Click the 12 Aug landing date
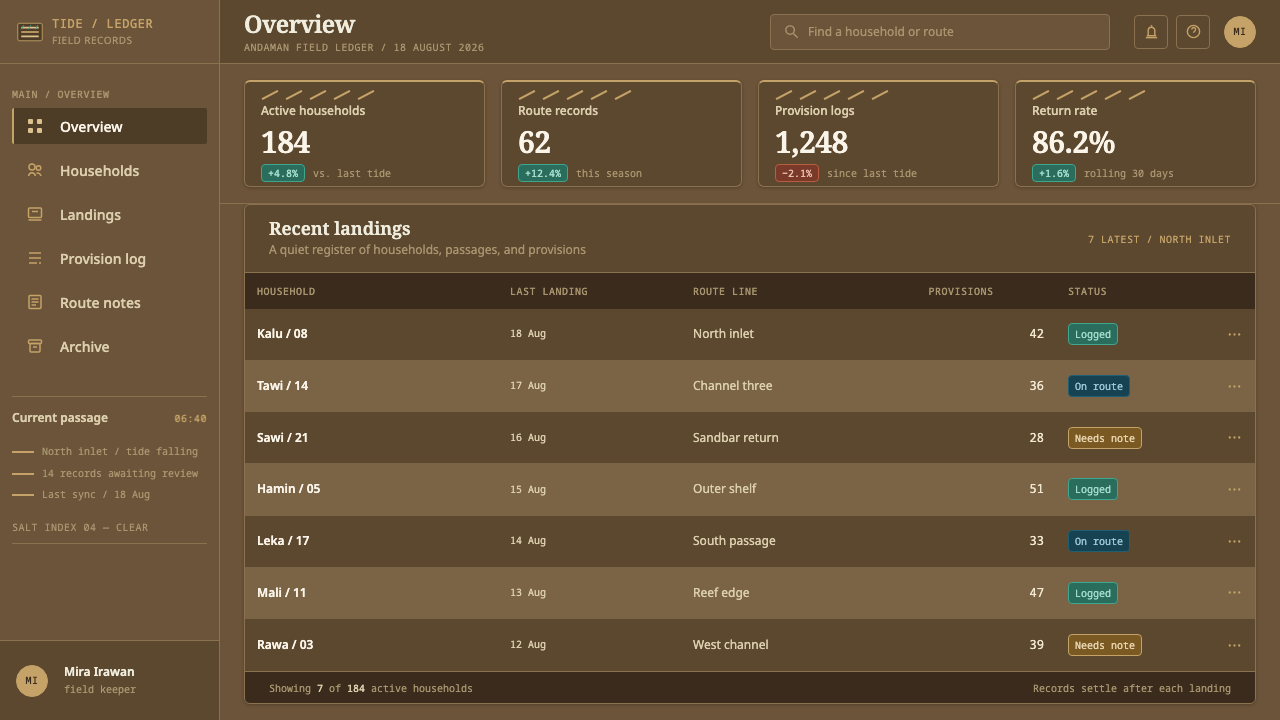Screen dimensions: 1280x720 tap(528, 645)
